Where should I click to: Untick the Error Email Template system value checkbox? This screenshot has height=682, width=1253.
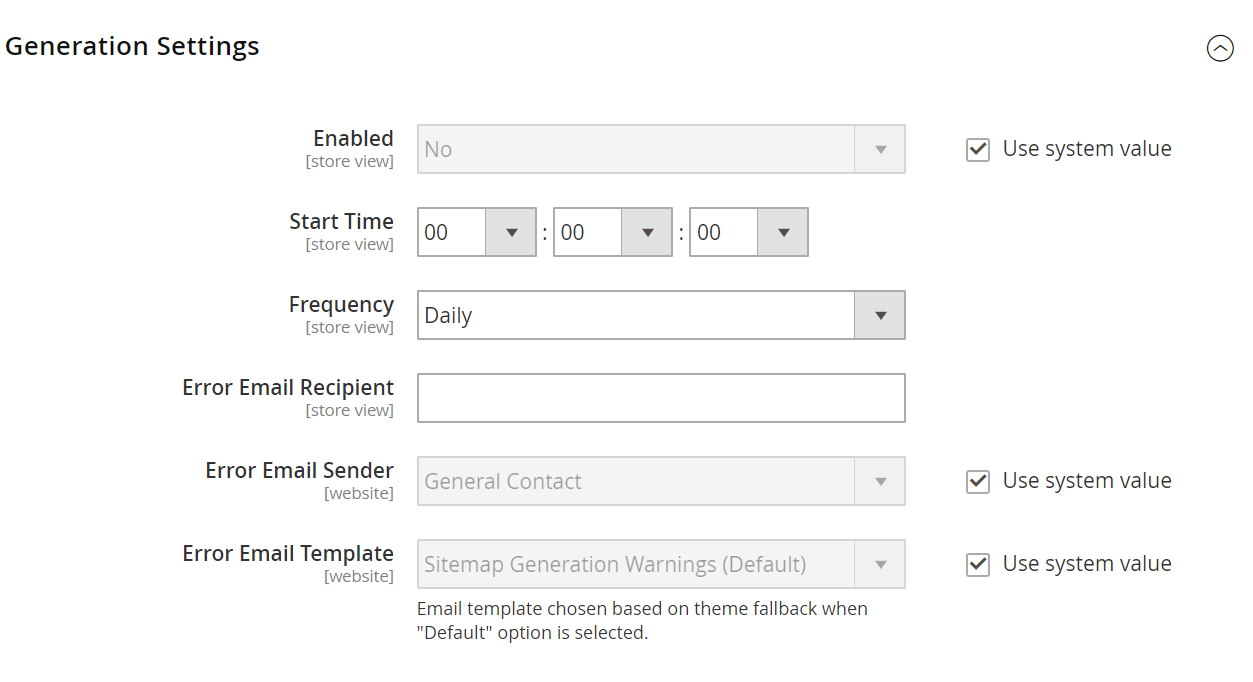(978, 565)
